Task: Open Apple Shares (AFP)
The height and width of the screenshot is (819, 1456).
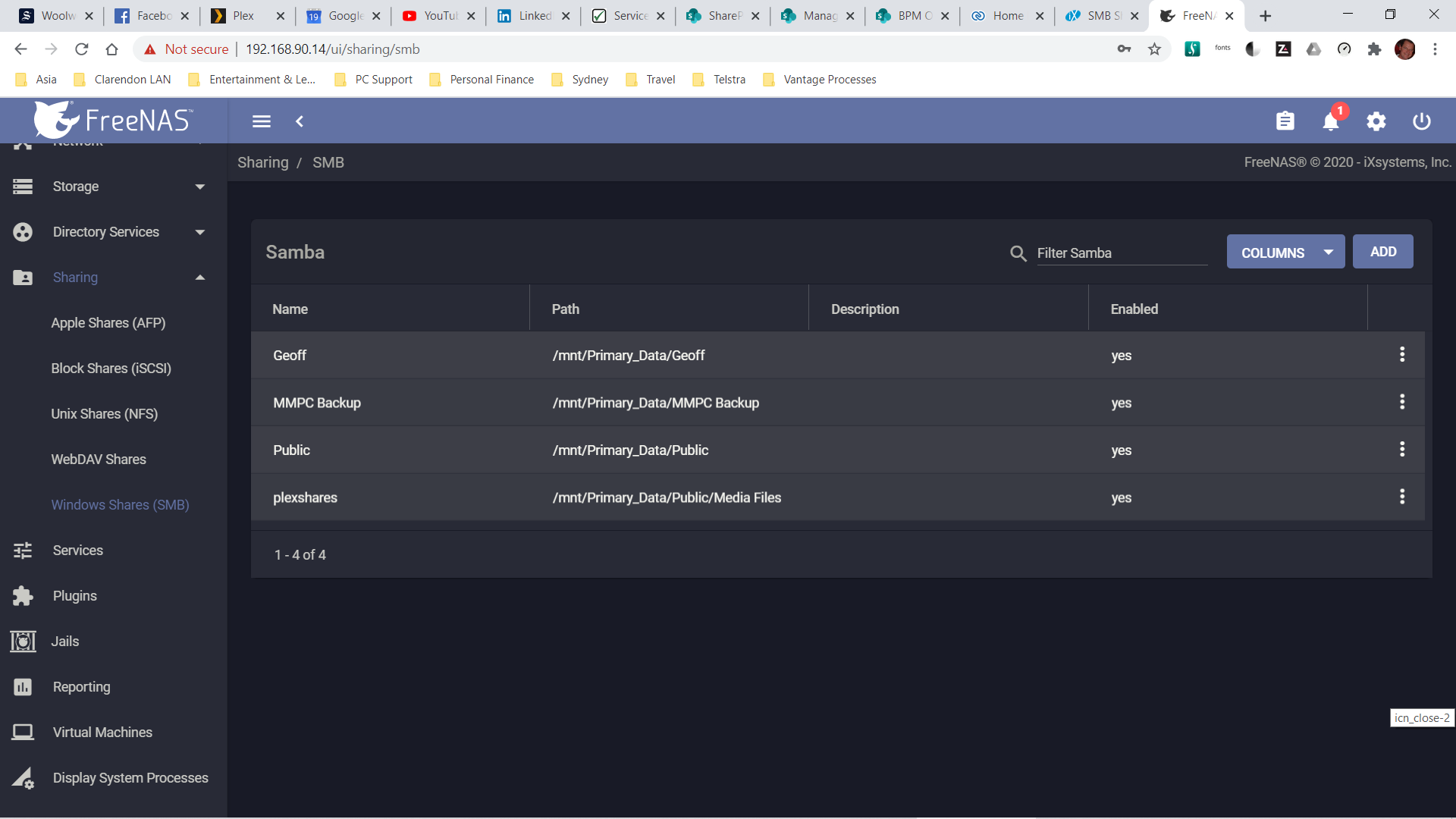Action: (x=108, y=323)
